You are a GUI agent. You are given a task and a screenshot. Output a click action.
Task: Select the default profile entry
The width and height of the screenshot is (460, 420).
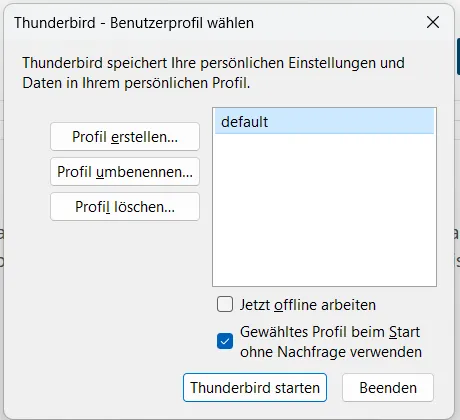pyautogui.click(x=324, y=122)
